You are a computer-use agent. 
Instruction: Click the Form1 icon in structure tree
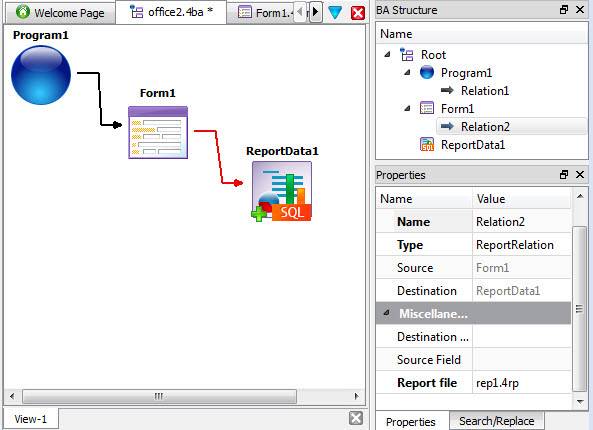tap(427, 109)
